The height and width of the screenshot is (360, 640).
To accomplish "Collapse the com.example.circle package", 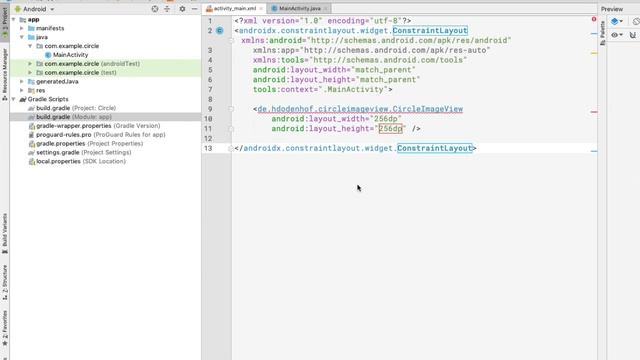I will (30, 46).
